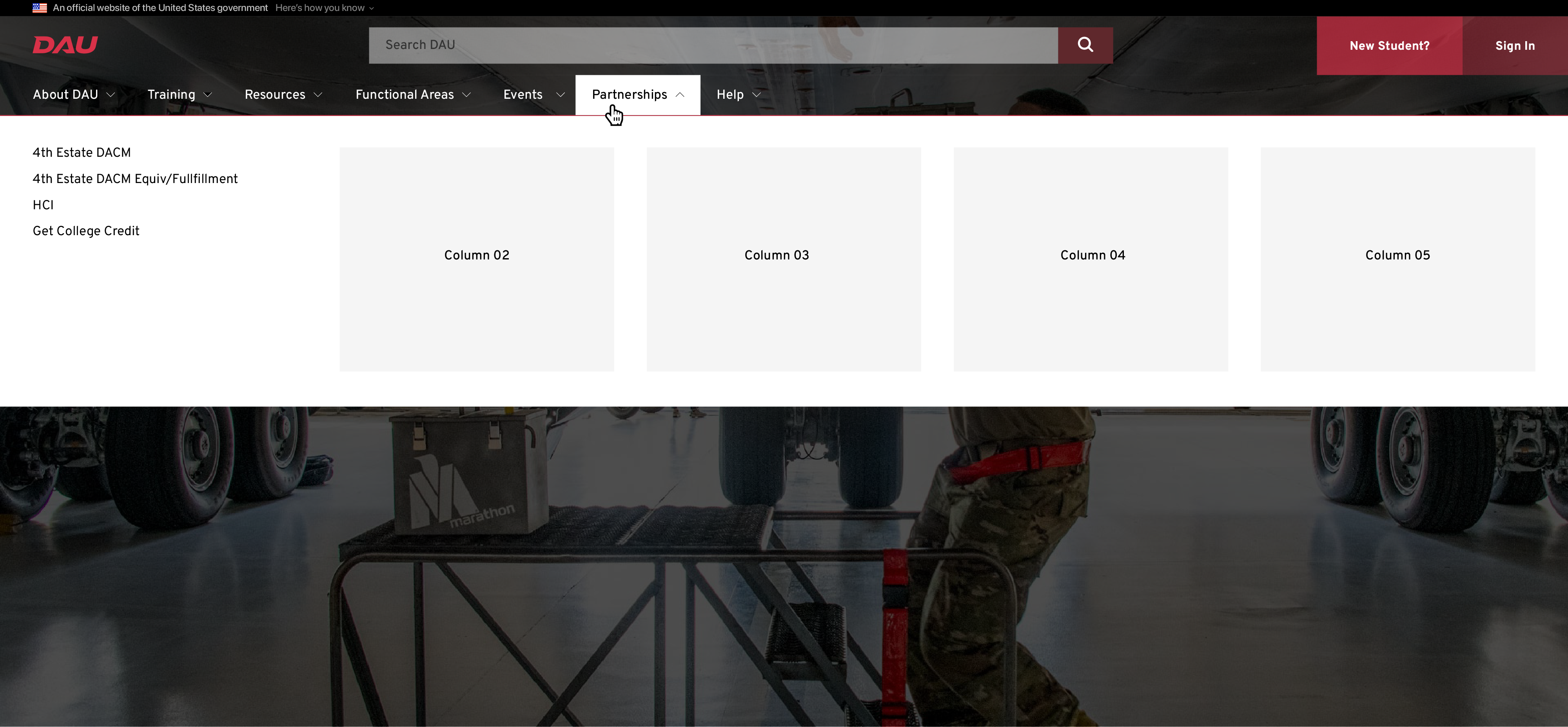Image resolution: width=1568 pixels, height=727 pixels.
Task: Click the magnifying glass search button
Action: [1085, 45]
